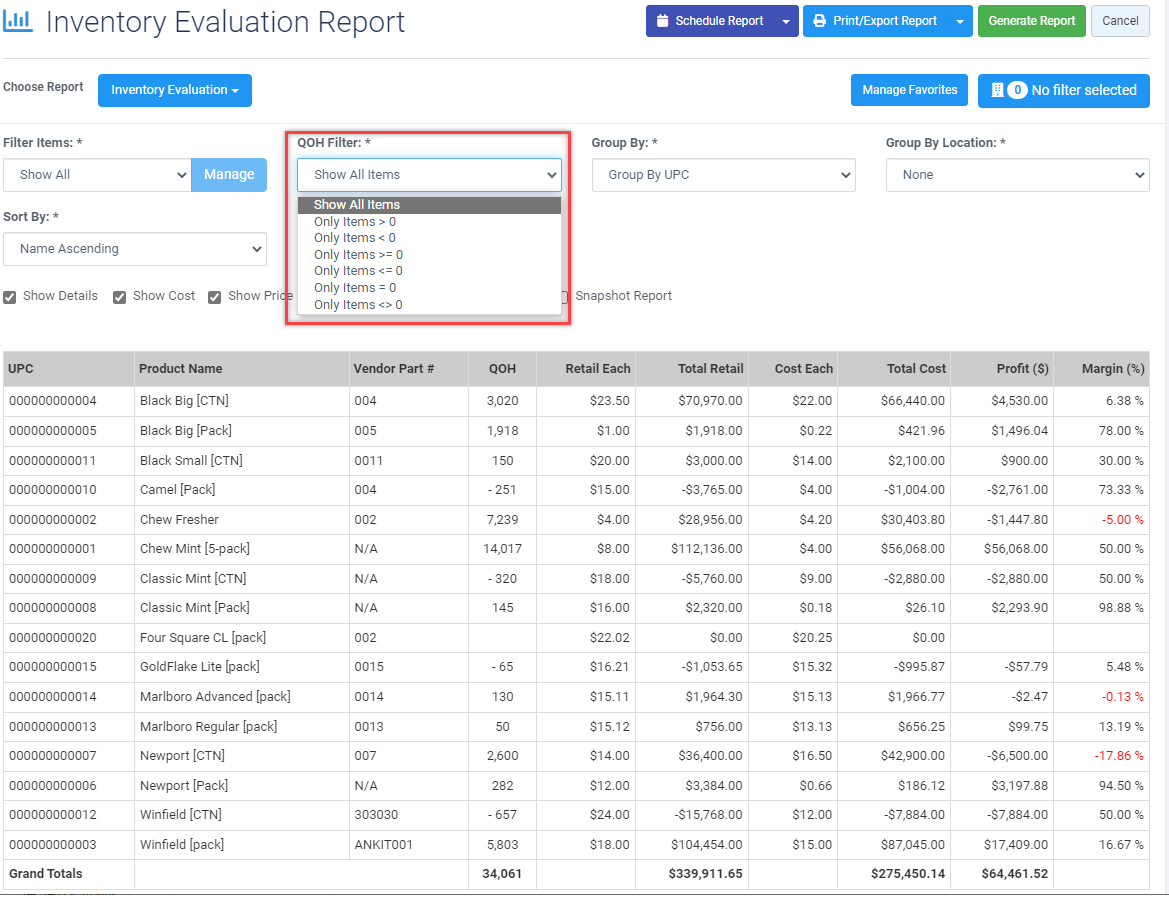
Task: Select 'Only Items < 0' option
Action: point(429,238)
